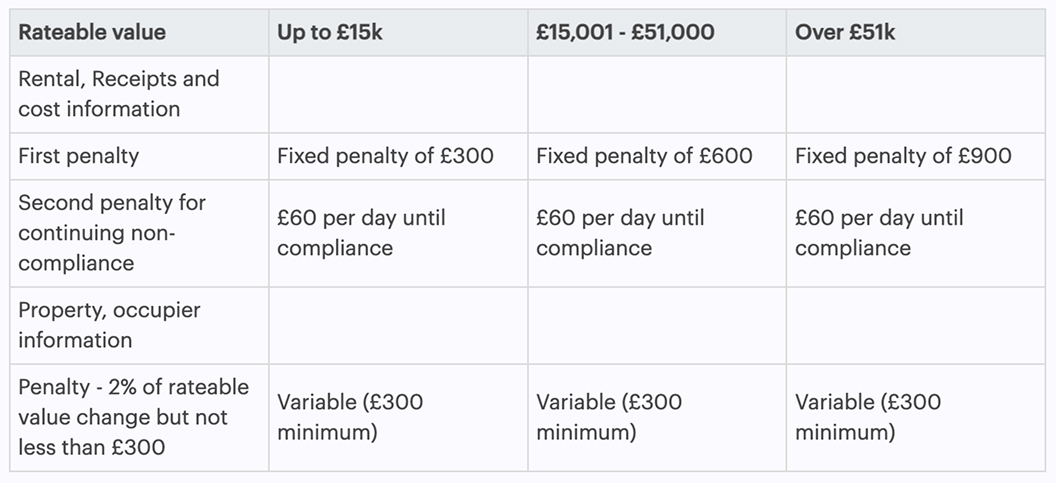Select the "Up to £15k" header cell
Viewport: 1056px width, 484px height.
(x=330, y=32)
